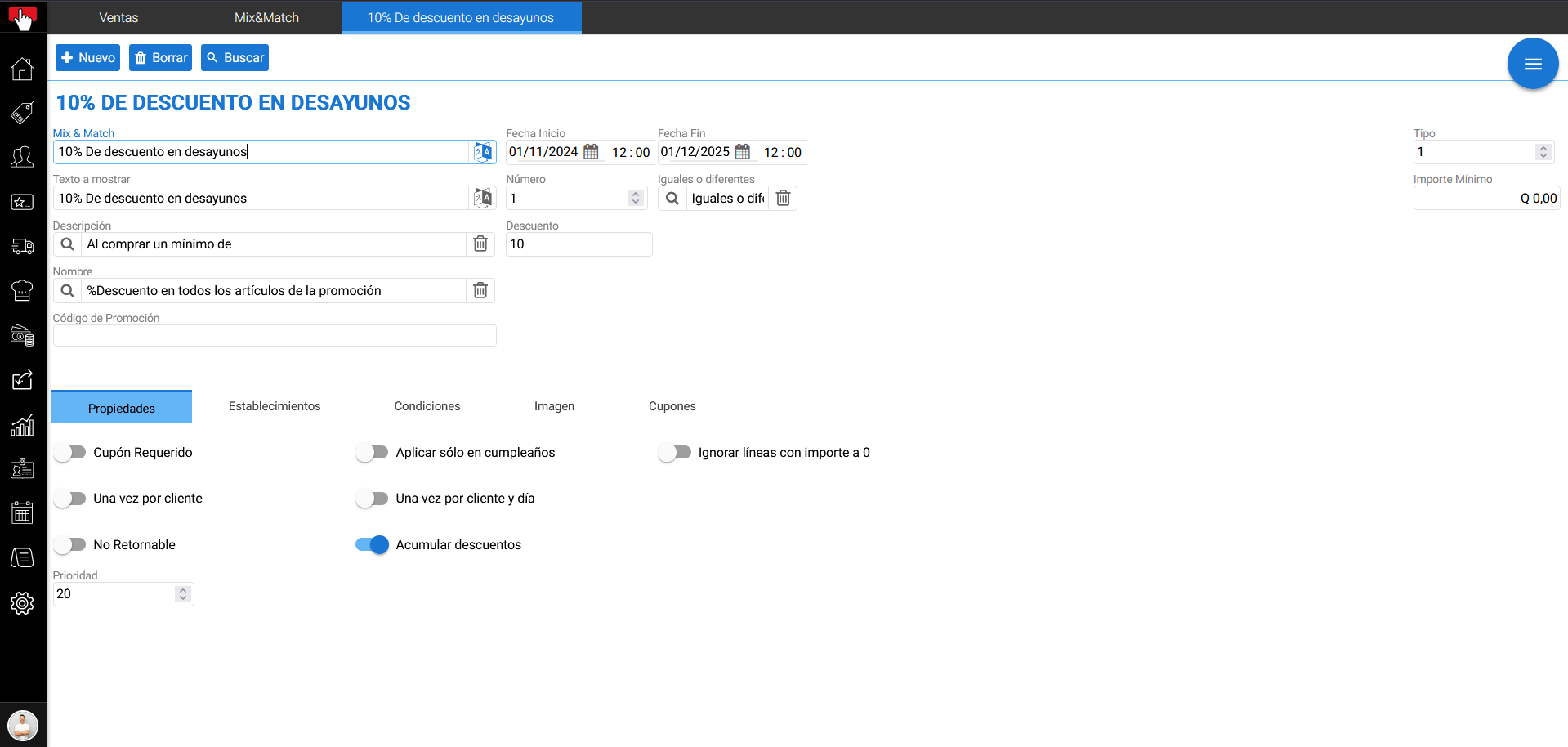Adjust the Prioridad stepper arrows
The width and height of the screenshot is (1568, 747).
tap(183, 594)
